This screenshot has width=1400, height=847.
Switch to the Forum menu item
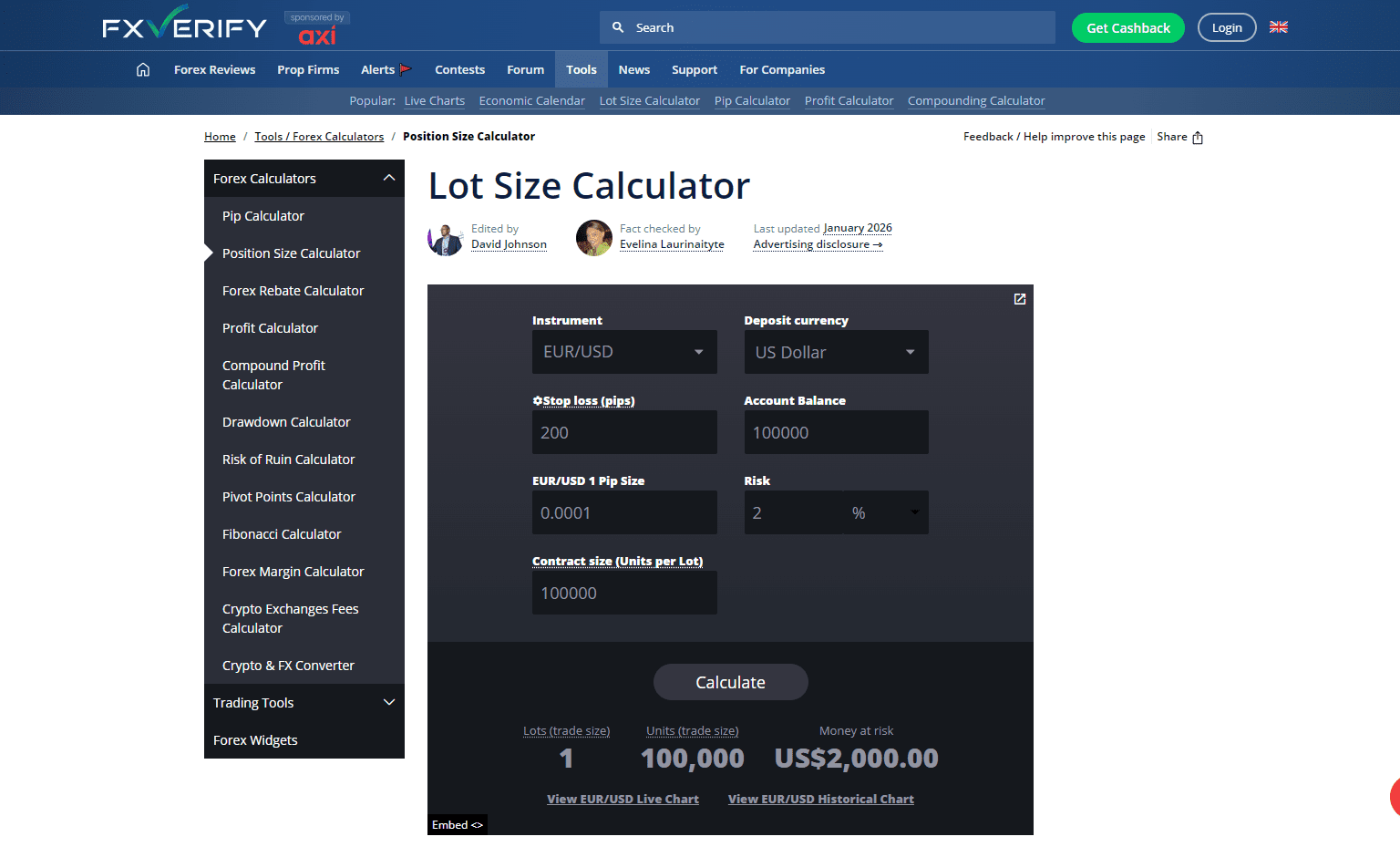pyautogui.click(x=525, y=69)
